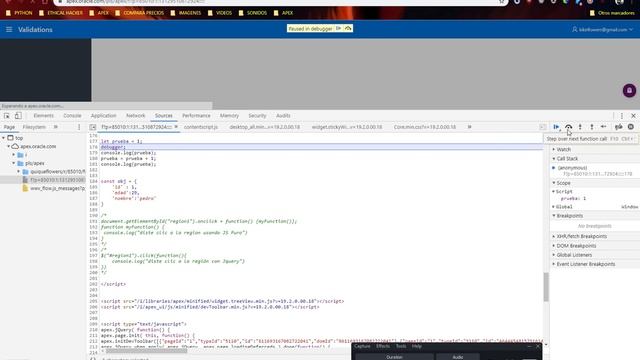This screenshot has height=360, width=640.
Task: Open the Security tab
Action: click(x=257, y=116)
